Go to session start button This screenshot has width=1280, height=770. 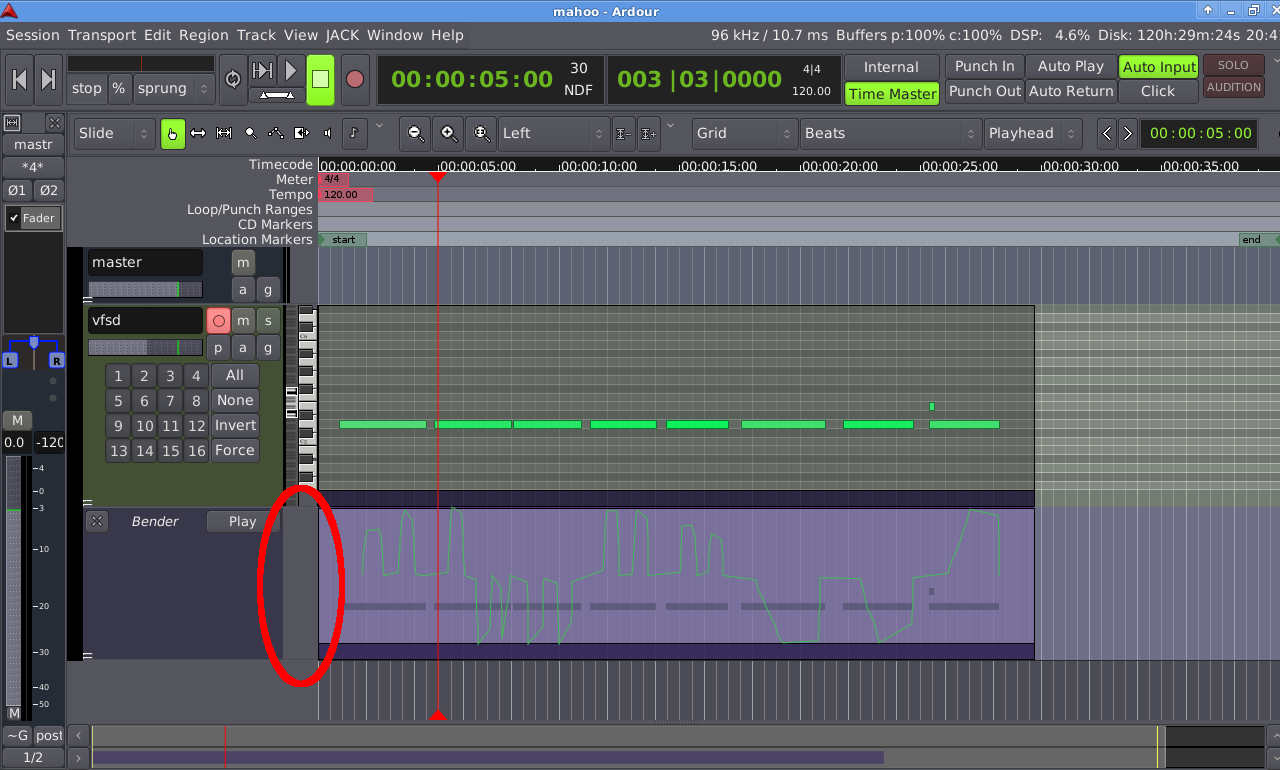pos(19,79)
